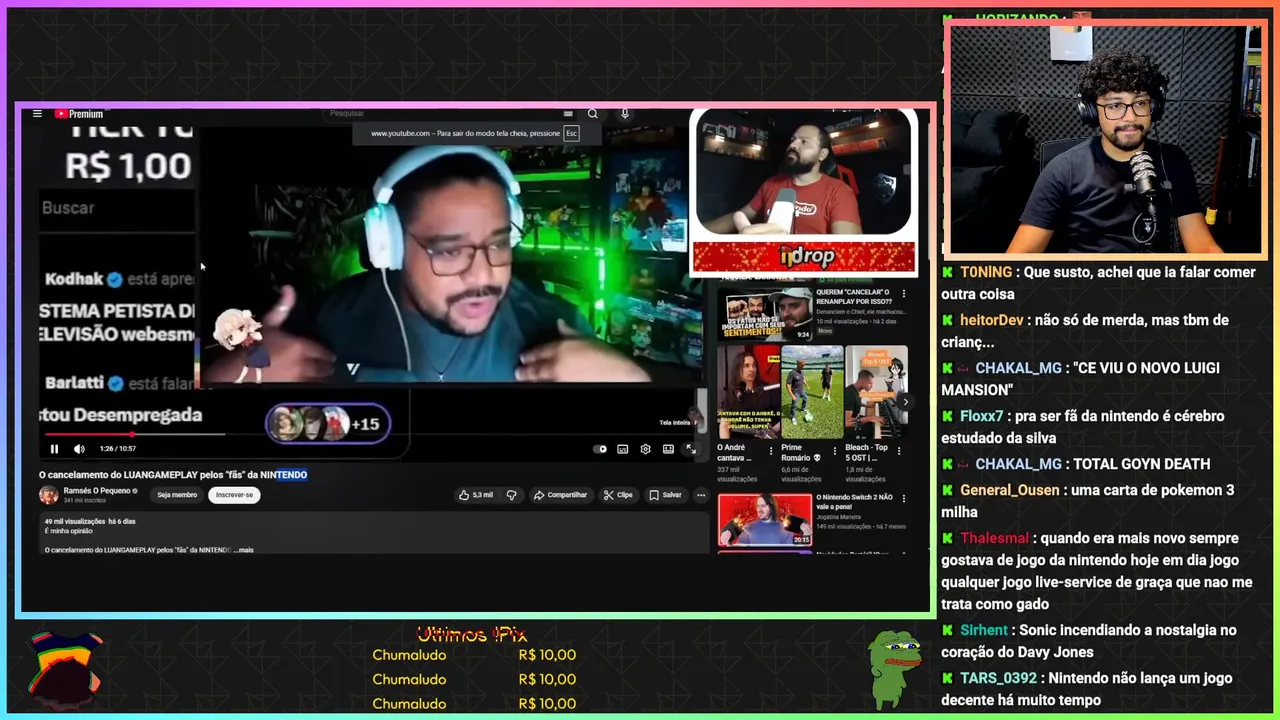
Task: Mute the video with the speaker icon
Action: (79, 449)
